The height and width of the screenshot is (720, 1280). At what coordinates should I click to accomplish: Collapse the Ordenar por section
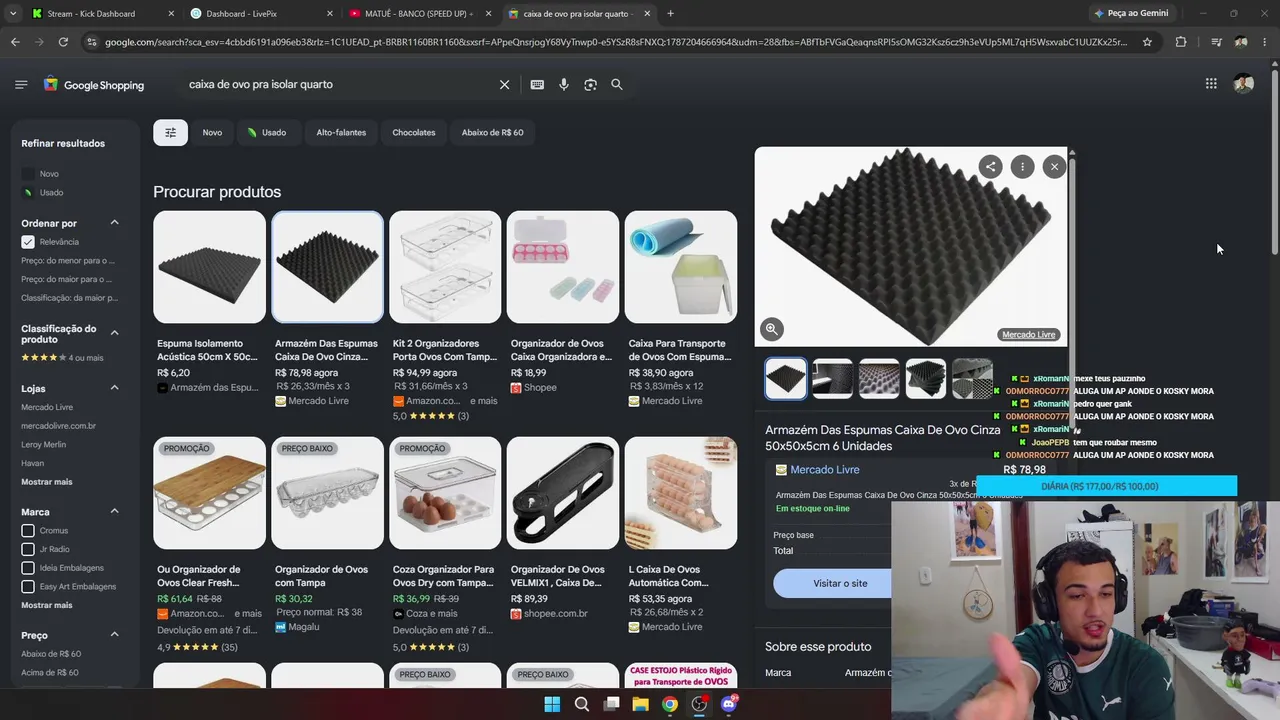(x=114, y=223)
